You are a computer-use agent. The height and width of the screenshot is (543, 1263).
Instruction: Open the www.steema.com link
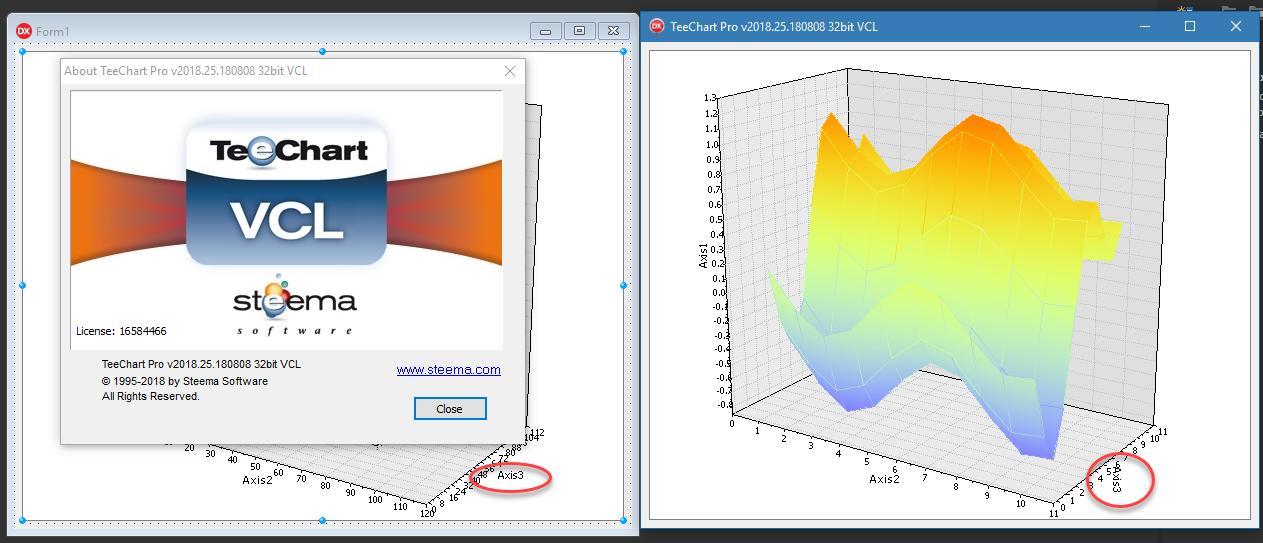coord(449,370)
